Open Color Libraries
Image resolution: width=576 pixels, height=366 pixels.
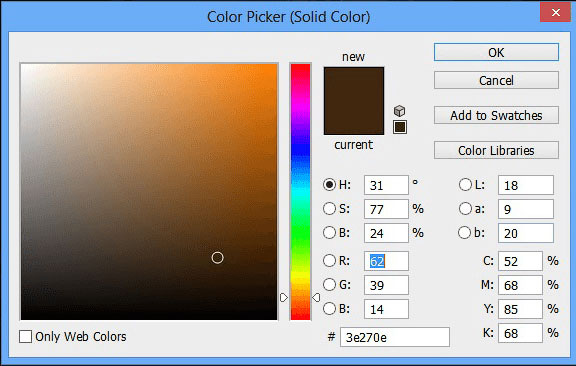[x=496, y=150]
